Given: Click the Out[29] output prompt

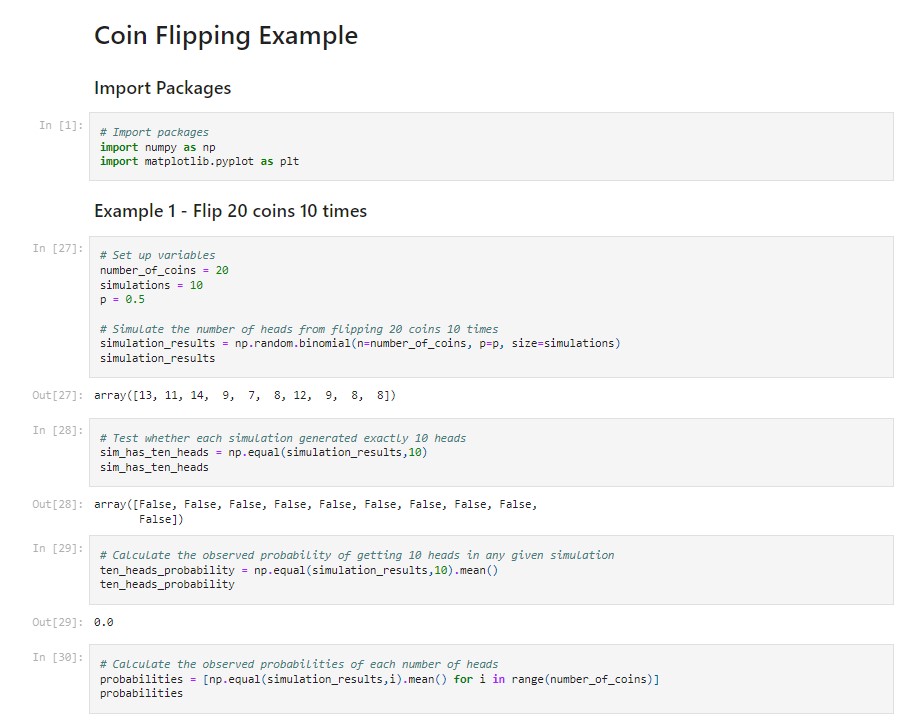Looking at the screenshot, I should coord(57,622).
